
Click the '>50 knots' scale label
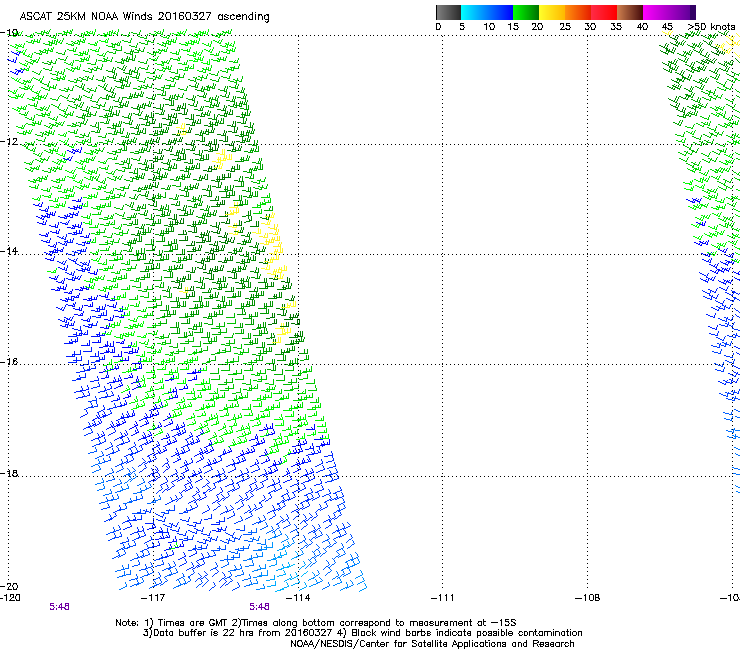pos(712,27)
